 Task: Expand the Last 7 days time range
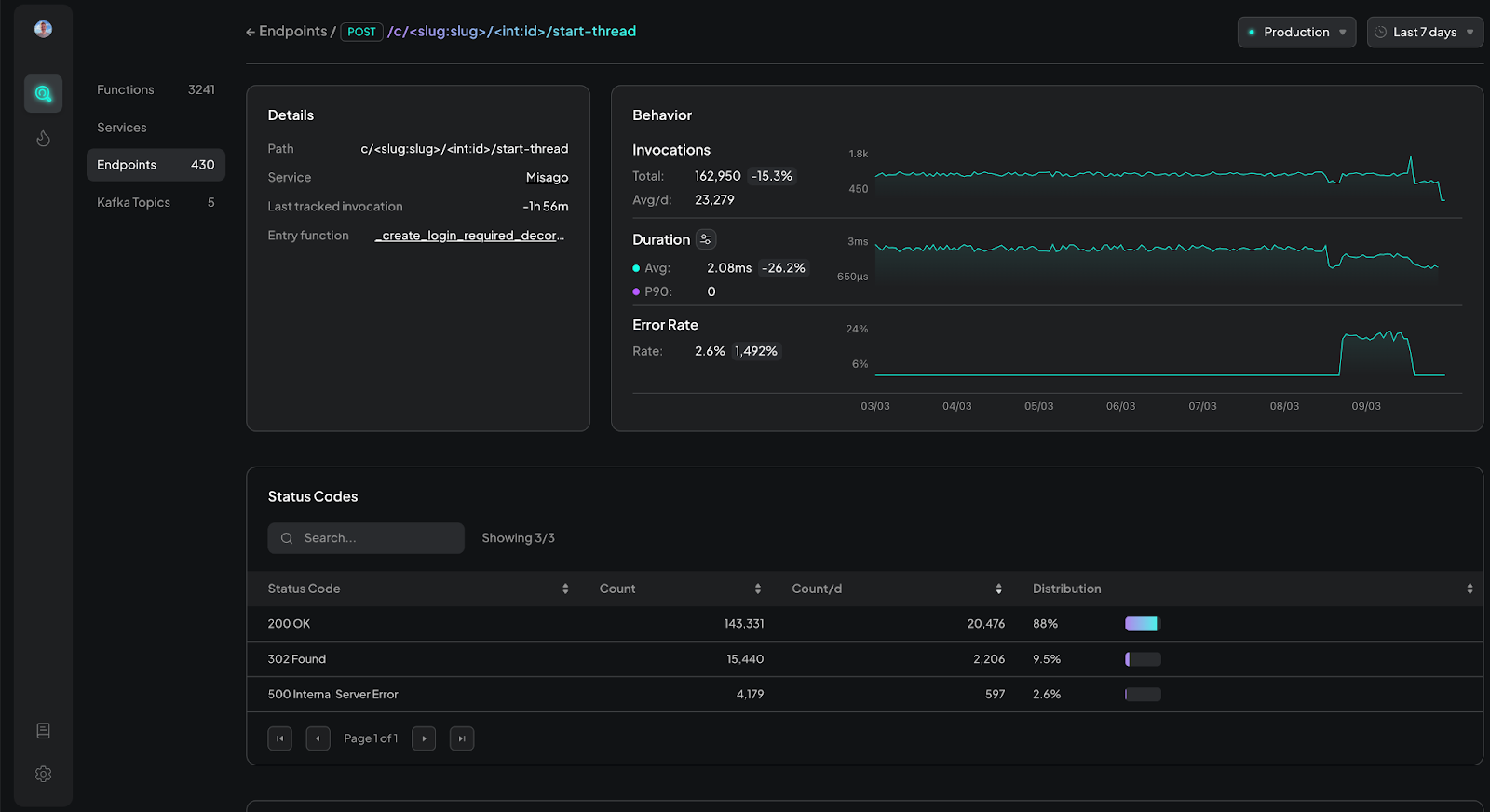[1424, 32]
